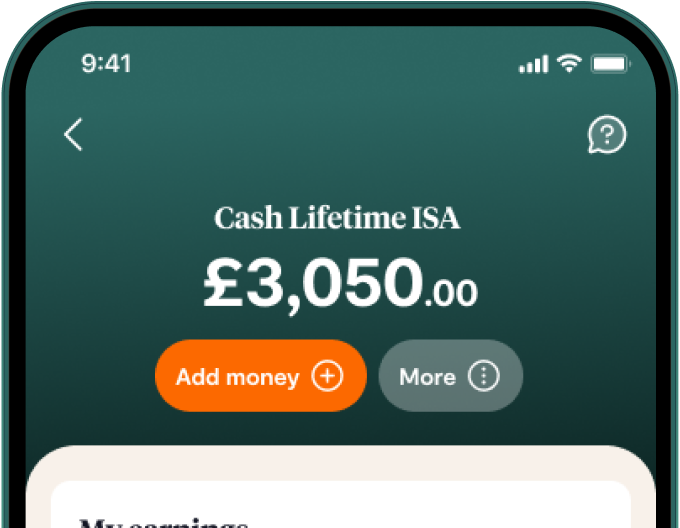Click the plus circle icon beside Add money

[327, 376]
